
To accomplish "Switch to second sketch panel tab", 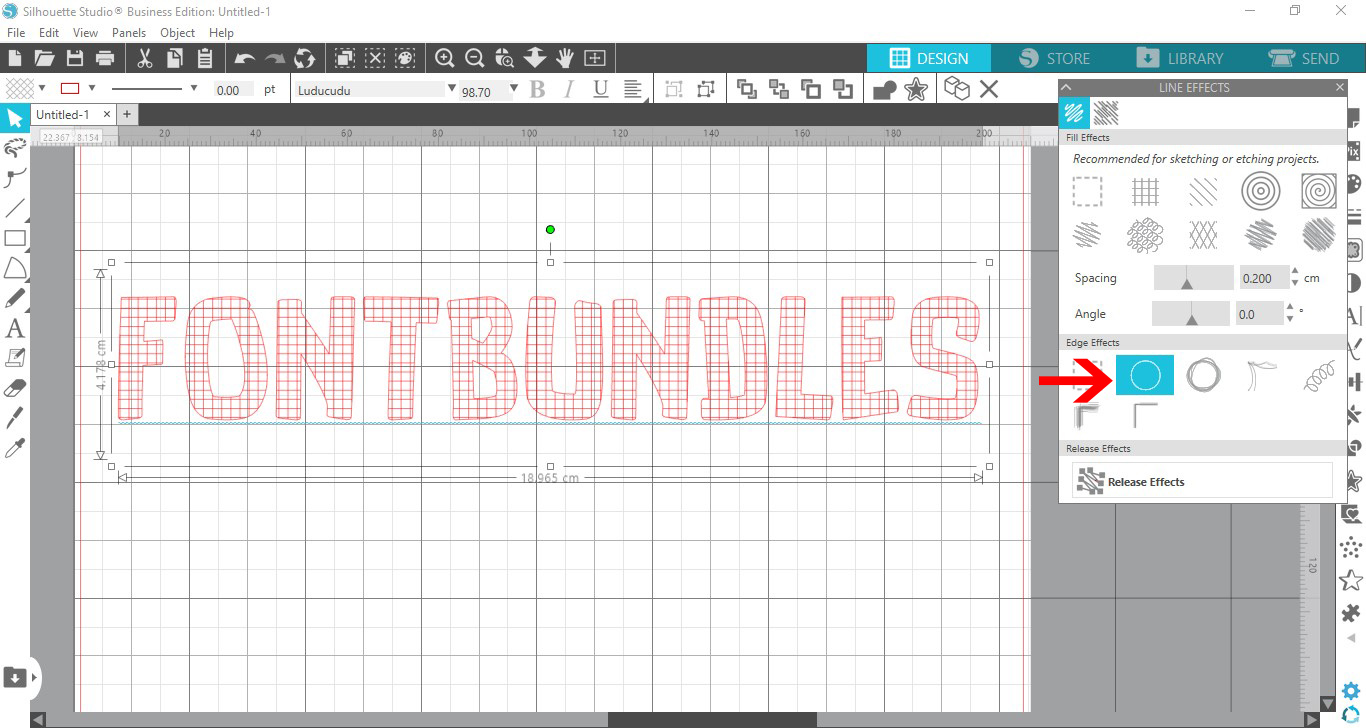I will tap(1105, 112).
